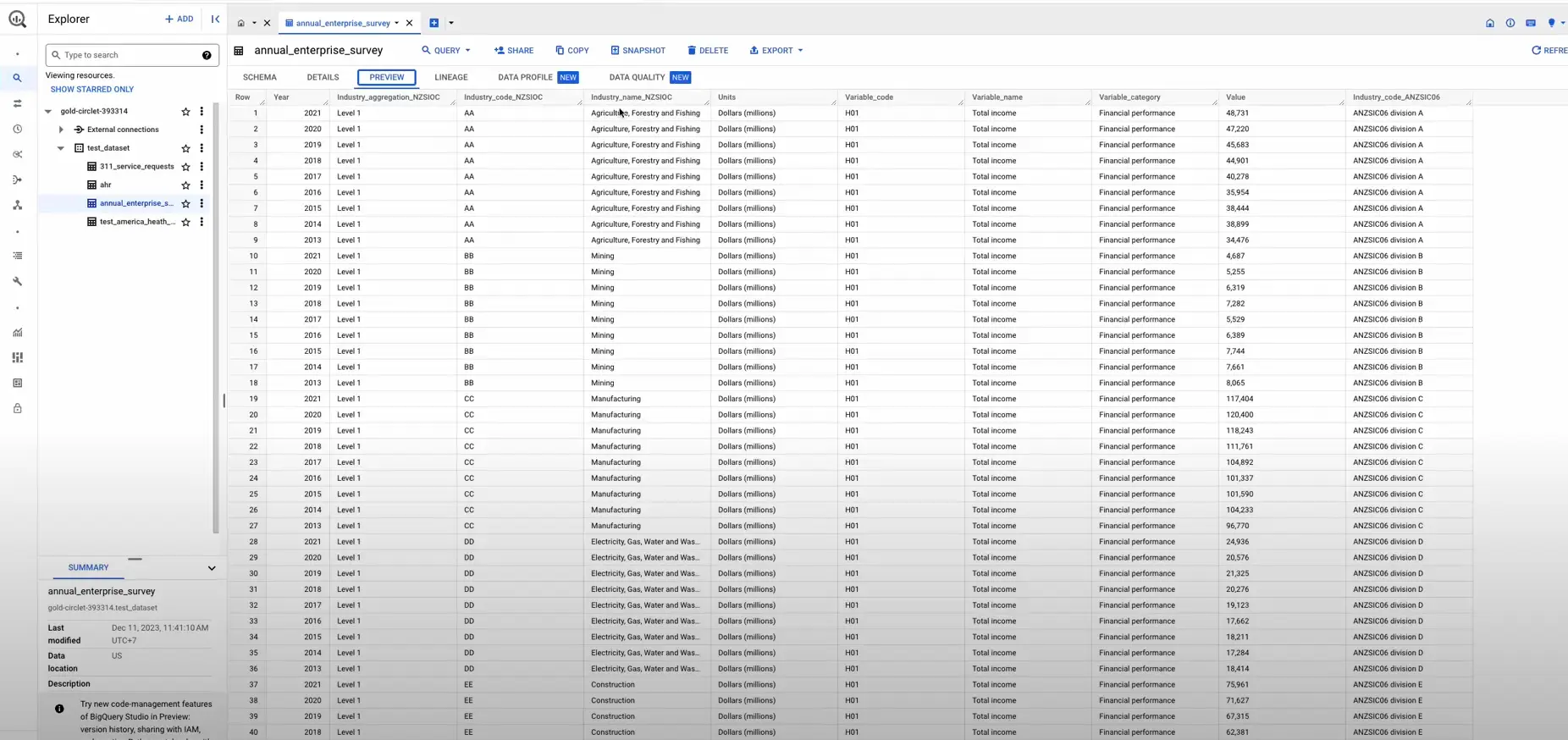Open the DATA QUALITY tab
The image size is (1568, 740).
(649, 77)
